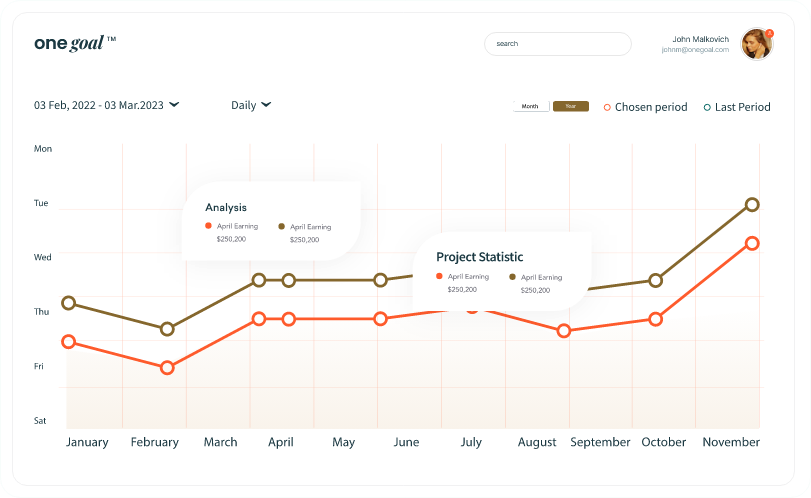
Task: Toggle the Chosen period legend circle
Action: 607,108
